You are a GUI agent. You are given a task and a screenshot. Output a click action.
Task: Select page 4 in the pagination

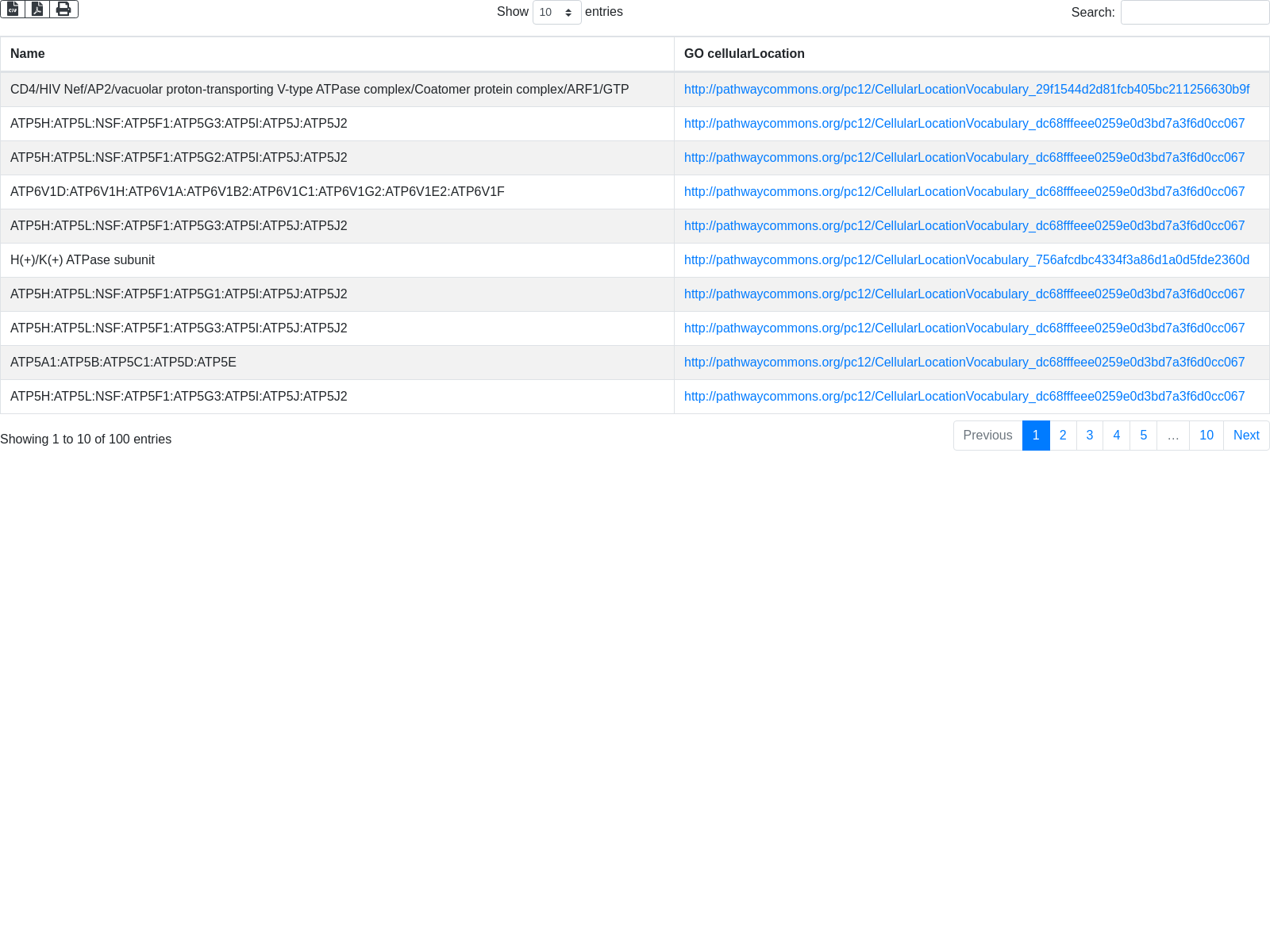point(1117,436)
